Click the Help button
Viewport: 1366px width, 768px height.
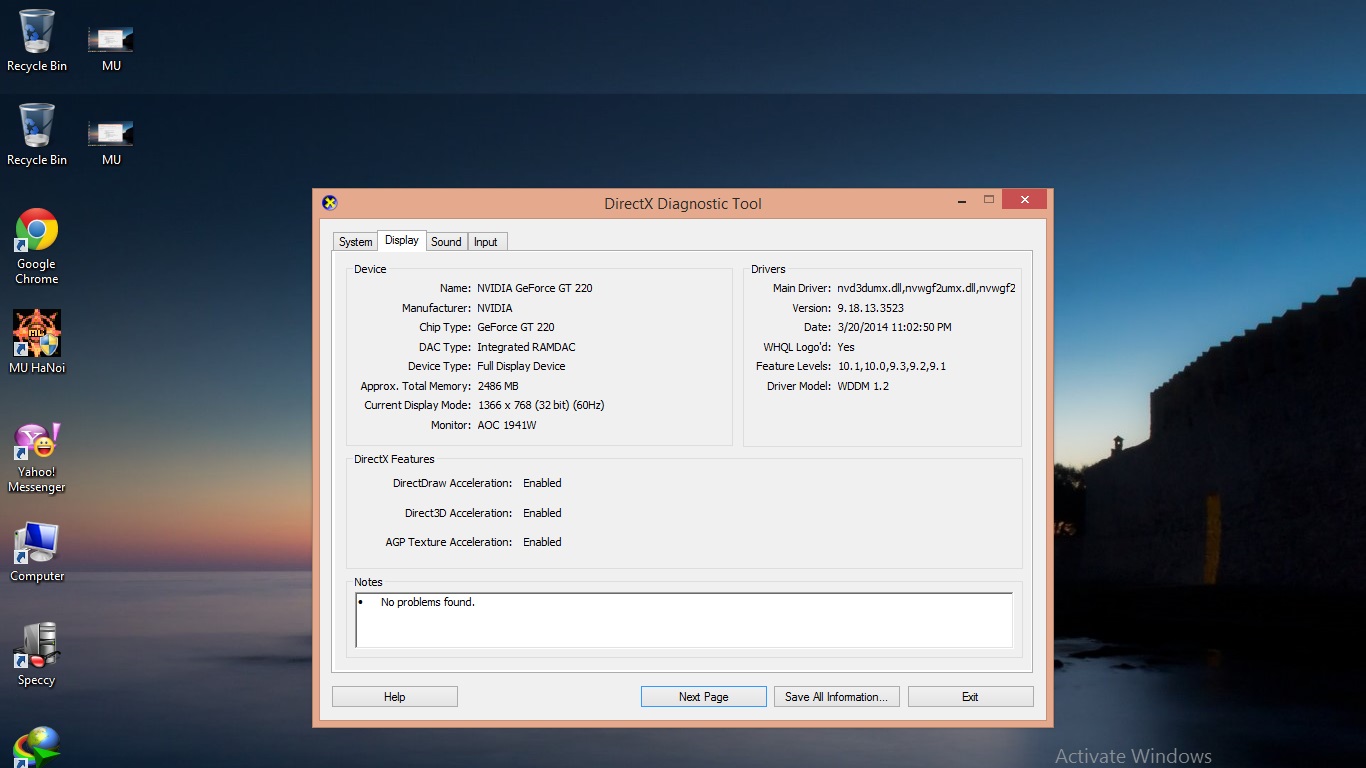pyautogui.click(x=395, y=697)
